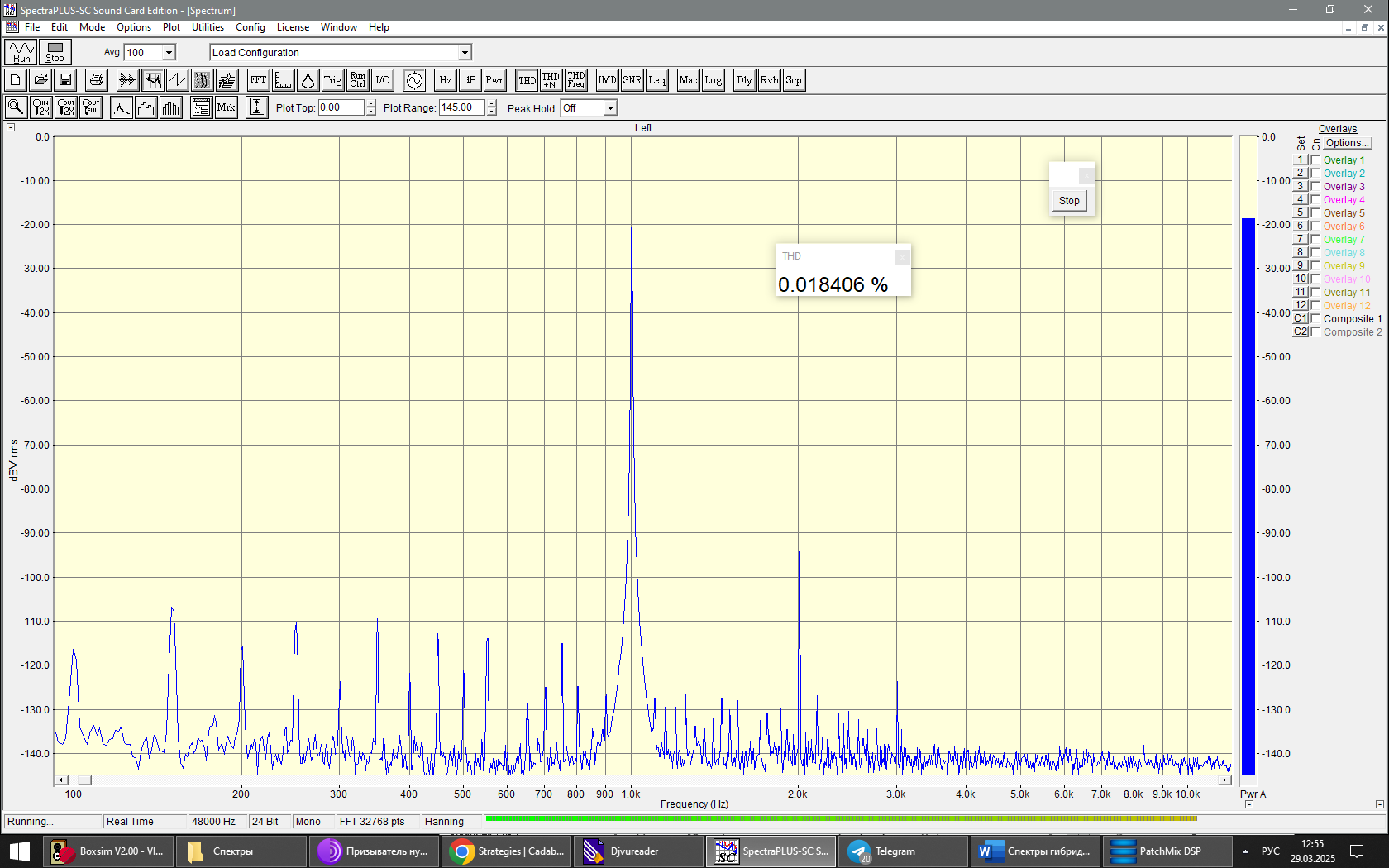Viewport: 1389px width, 868px height.
Task: Open the Run Ctrl toolbar icon
Action: [x=358, y=80]
